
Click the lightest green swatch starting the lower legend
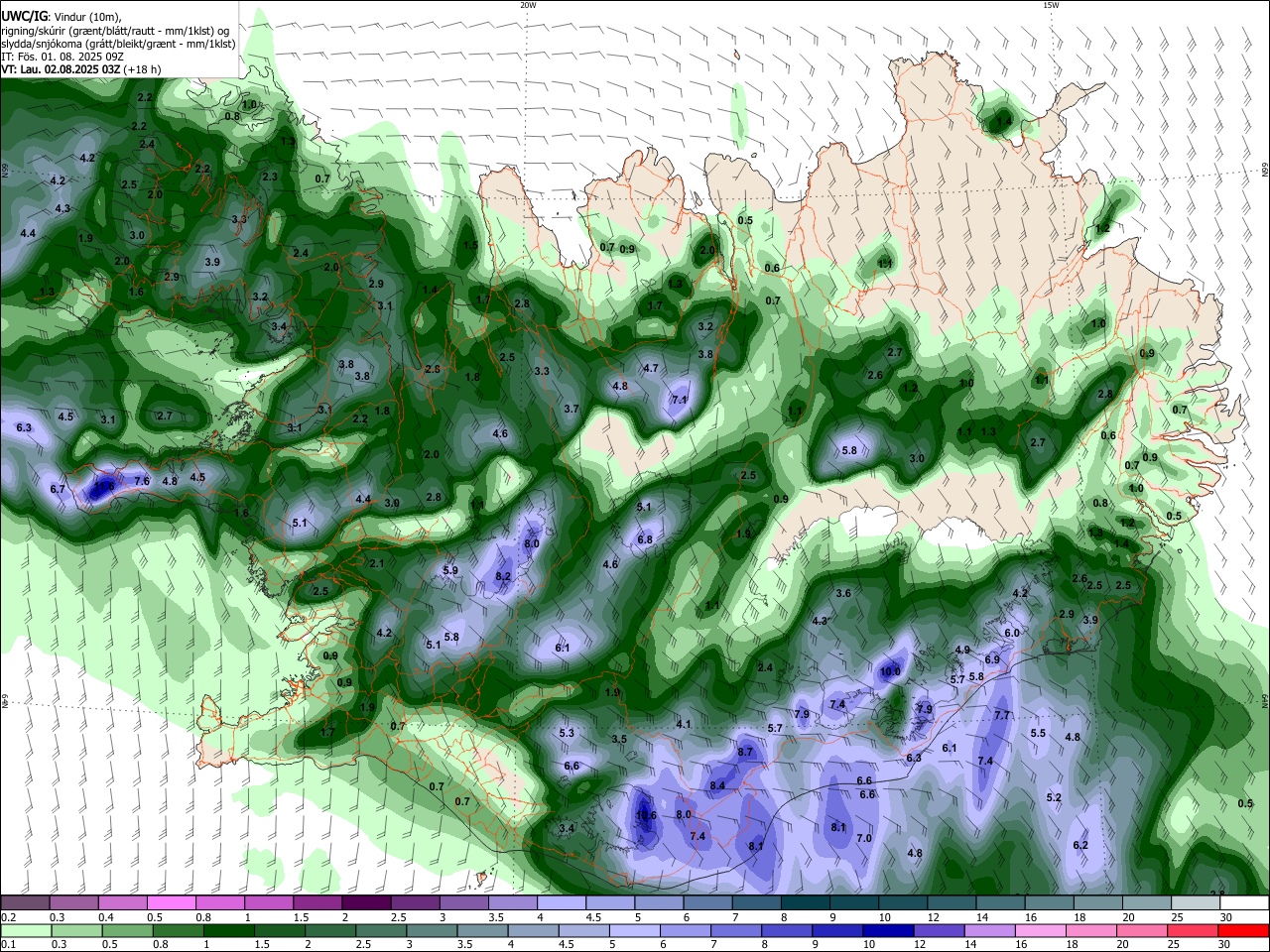pyautogui.click(x=25, y=931)
